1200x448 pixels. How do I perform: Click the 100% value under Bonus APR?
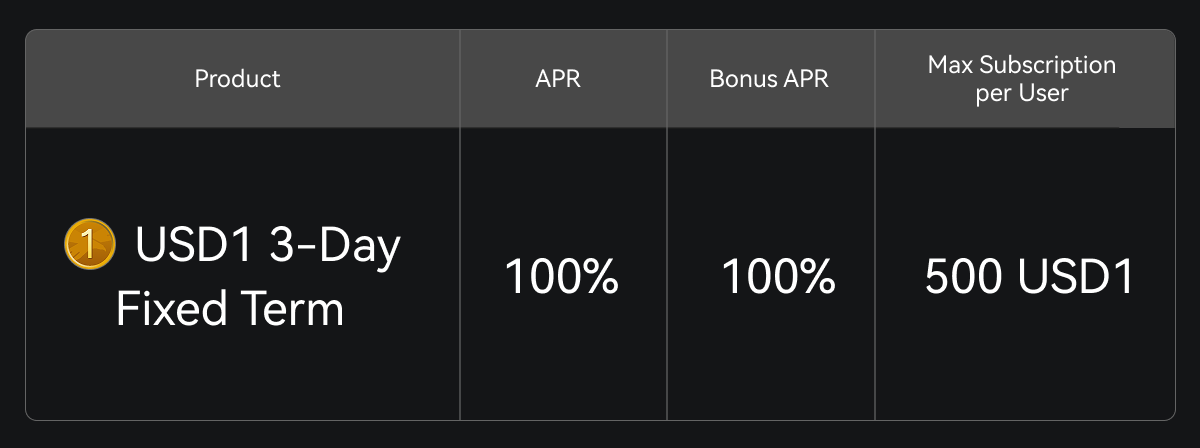coord(778,277)
